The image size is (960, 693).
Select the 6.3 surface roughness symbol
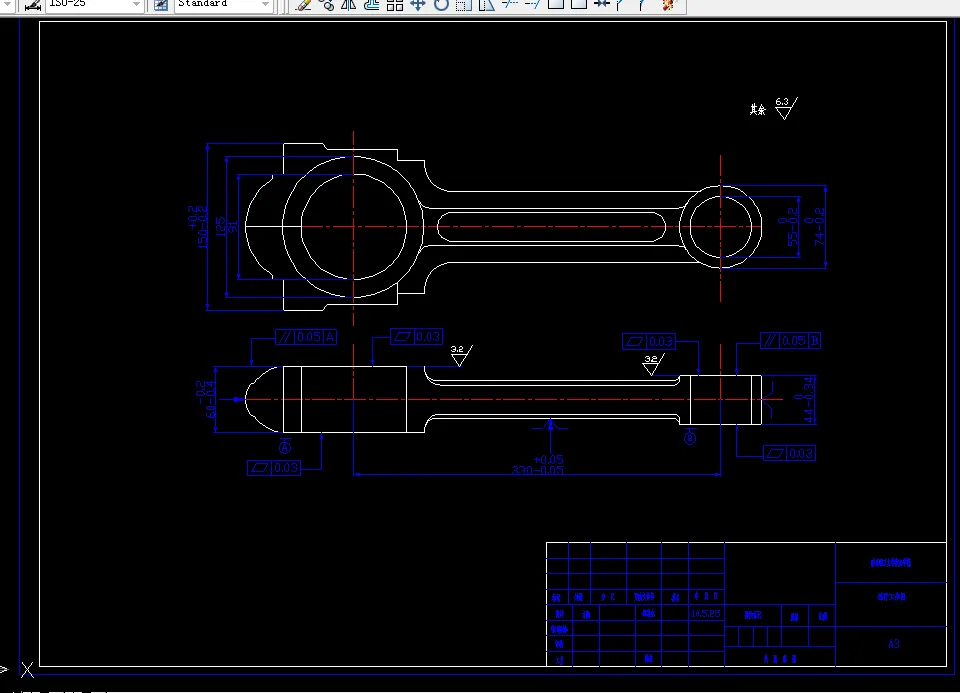click(786, 108)
